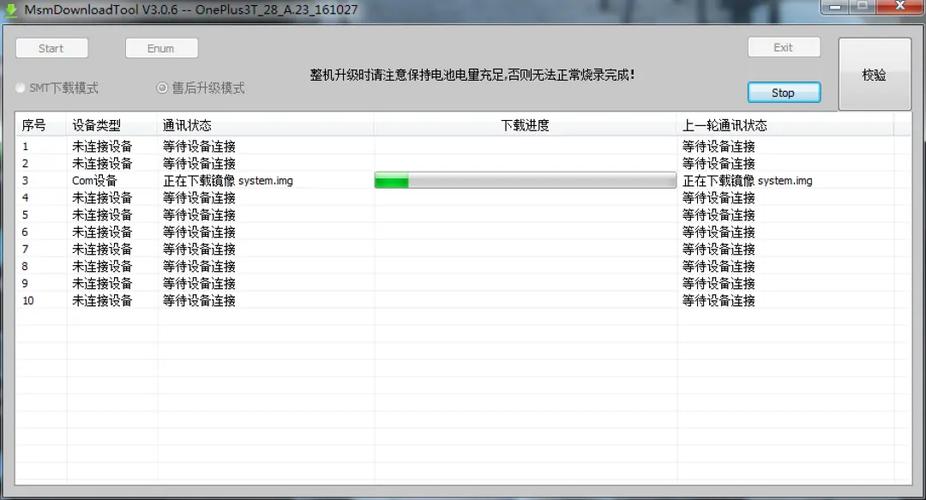This screenshot has width=926, height=500.
Task: Stop the download with the Stop button
Action: (784, 93)
